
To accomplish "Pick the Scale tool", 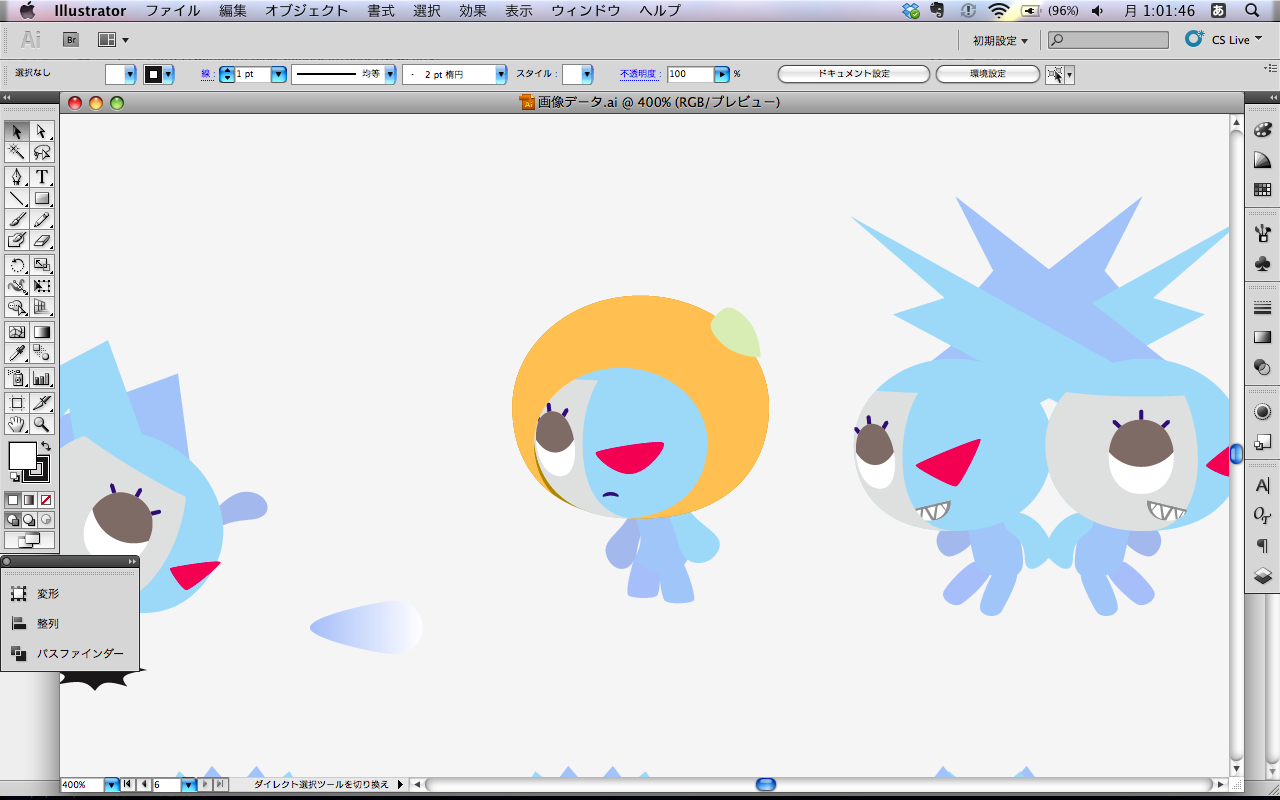I will (x=42, y=265).
